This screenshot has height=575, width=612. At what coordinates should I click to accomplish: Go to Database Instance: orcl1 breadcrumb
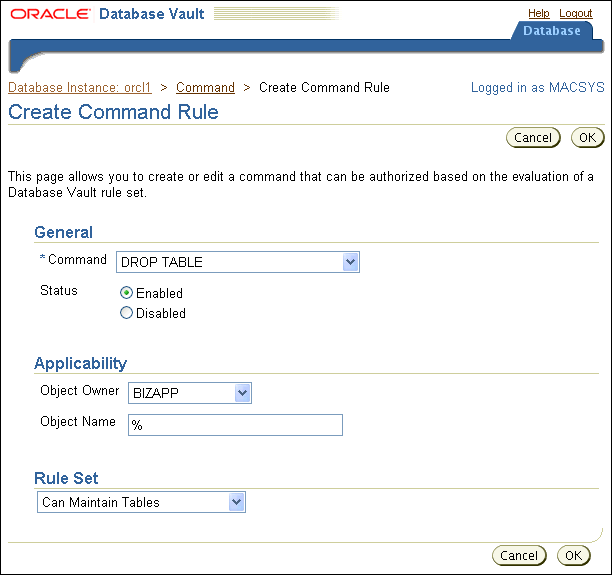(80, 88)
